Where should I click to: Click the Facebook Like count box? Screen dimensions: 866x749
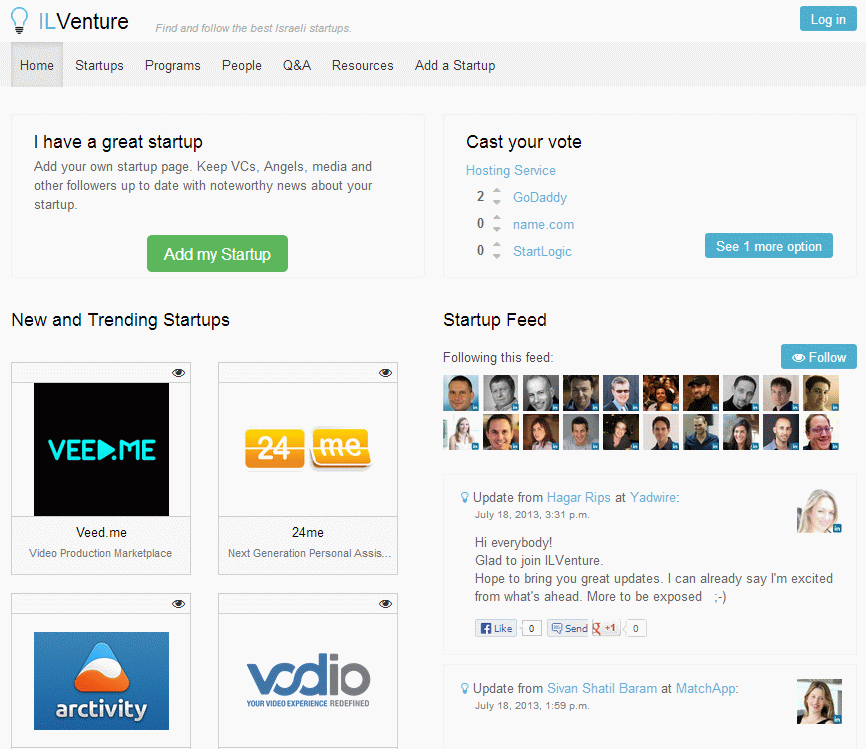[531, 628]
